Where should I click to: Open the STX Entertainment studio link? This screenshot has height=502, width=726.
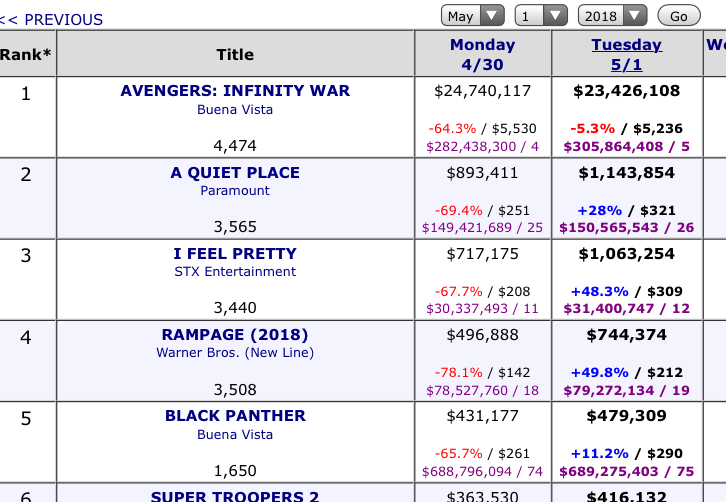(235, 271)
